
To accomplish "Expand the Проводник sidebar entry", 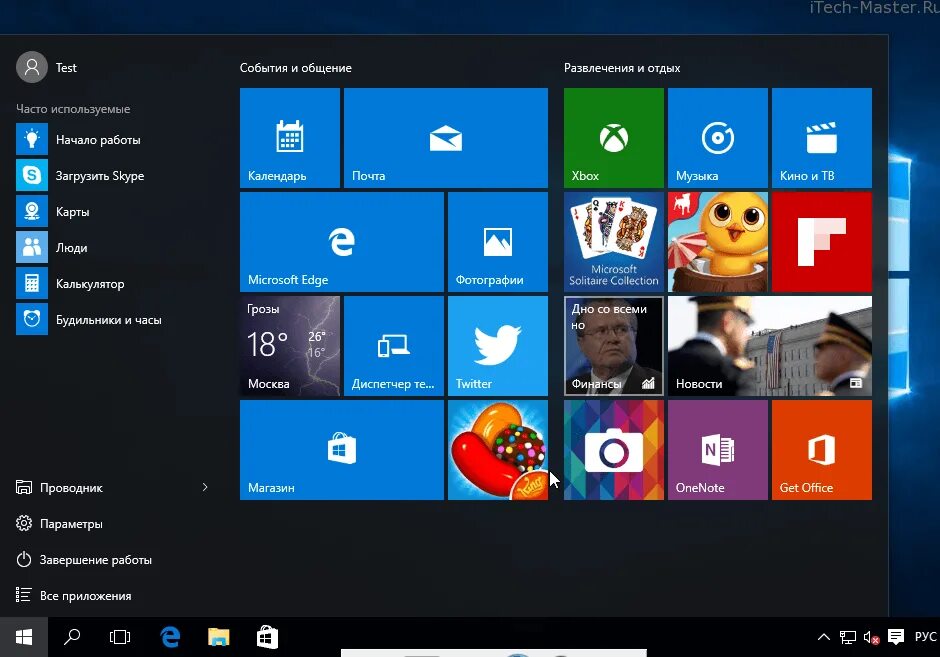I will coord(205,487).
